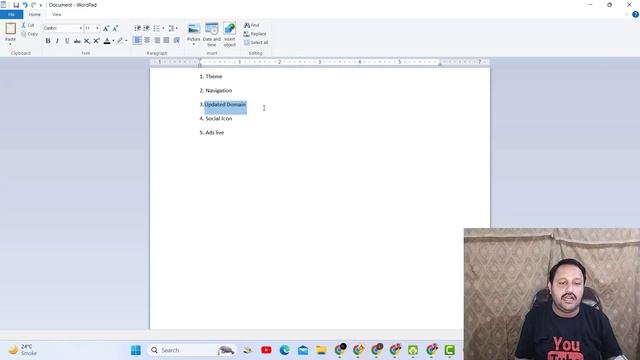Insert a Picture

(x=194, y=32)
